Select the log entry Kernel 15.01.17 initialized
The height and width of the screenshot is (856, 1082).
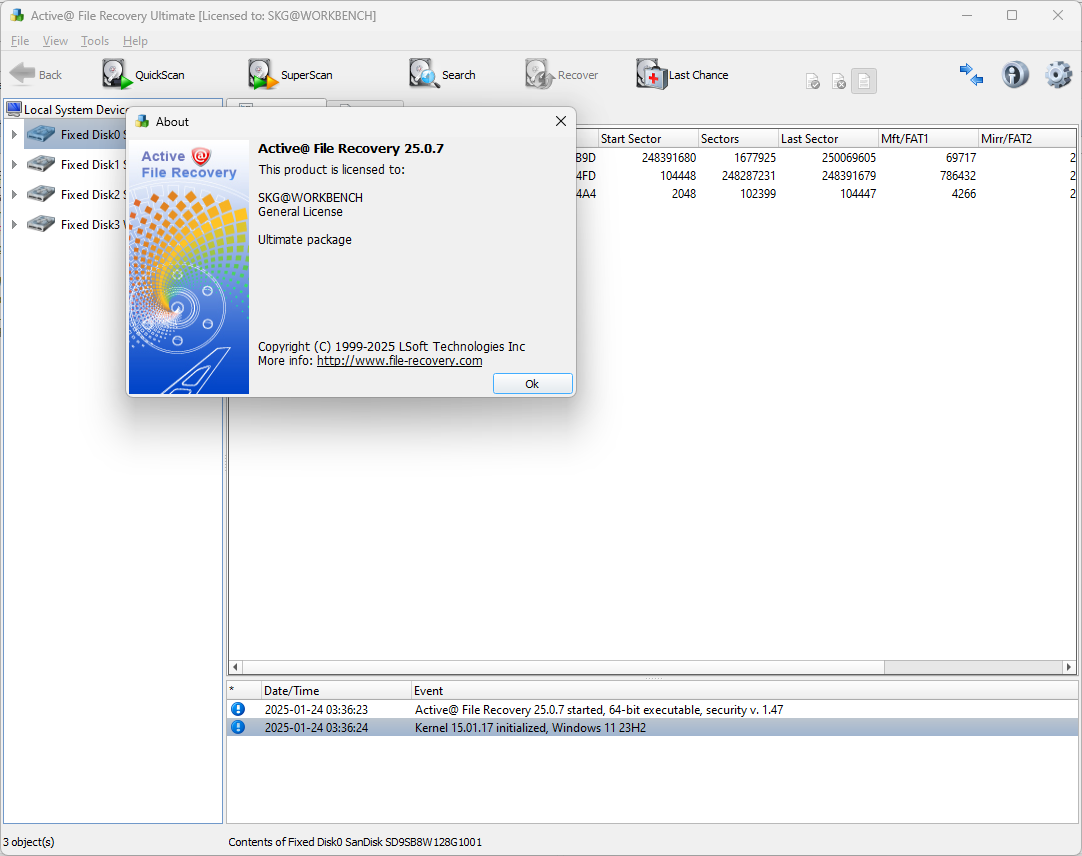[652, 727]
